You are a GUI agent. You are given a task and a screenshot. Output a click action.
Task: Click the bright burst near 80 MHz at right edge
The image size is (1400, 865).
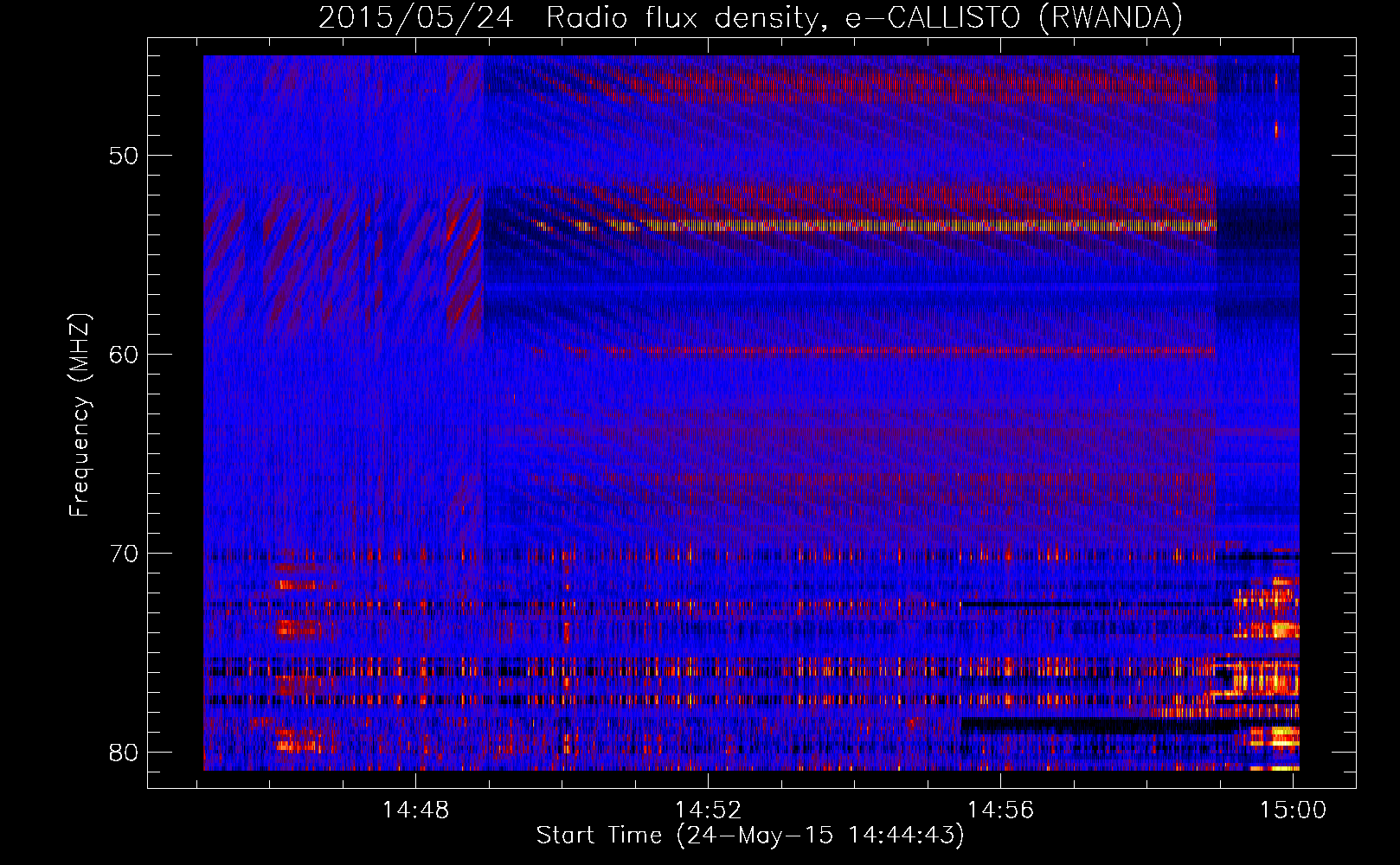point(1274,737)
